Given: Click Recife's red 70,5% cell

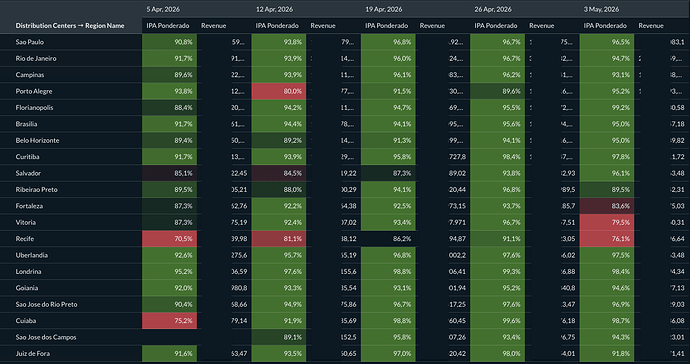Looking at the screenshot, I should point(169,239).
